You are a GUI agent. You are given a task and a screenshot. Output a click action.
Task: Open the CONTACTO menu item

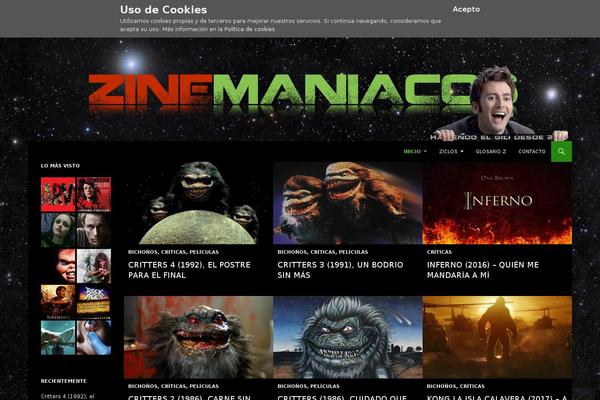click(x=532, y=152)
